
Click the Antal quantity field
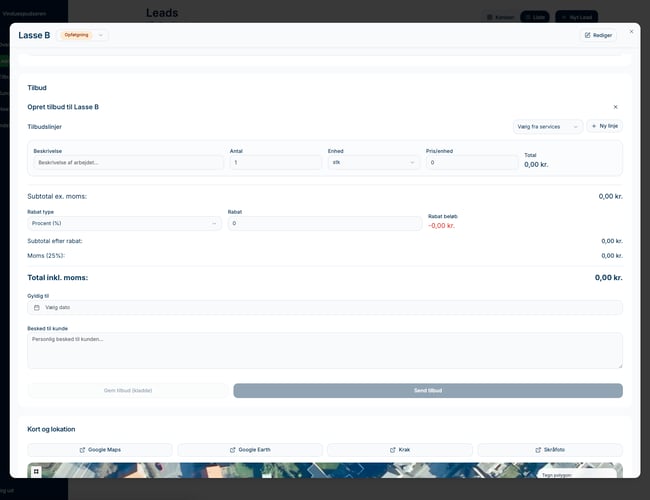pyautogui.click(x=273, y=162)
